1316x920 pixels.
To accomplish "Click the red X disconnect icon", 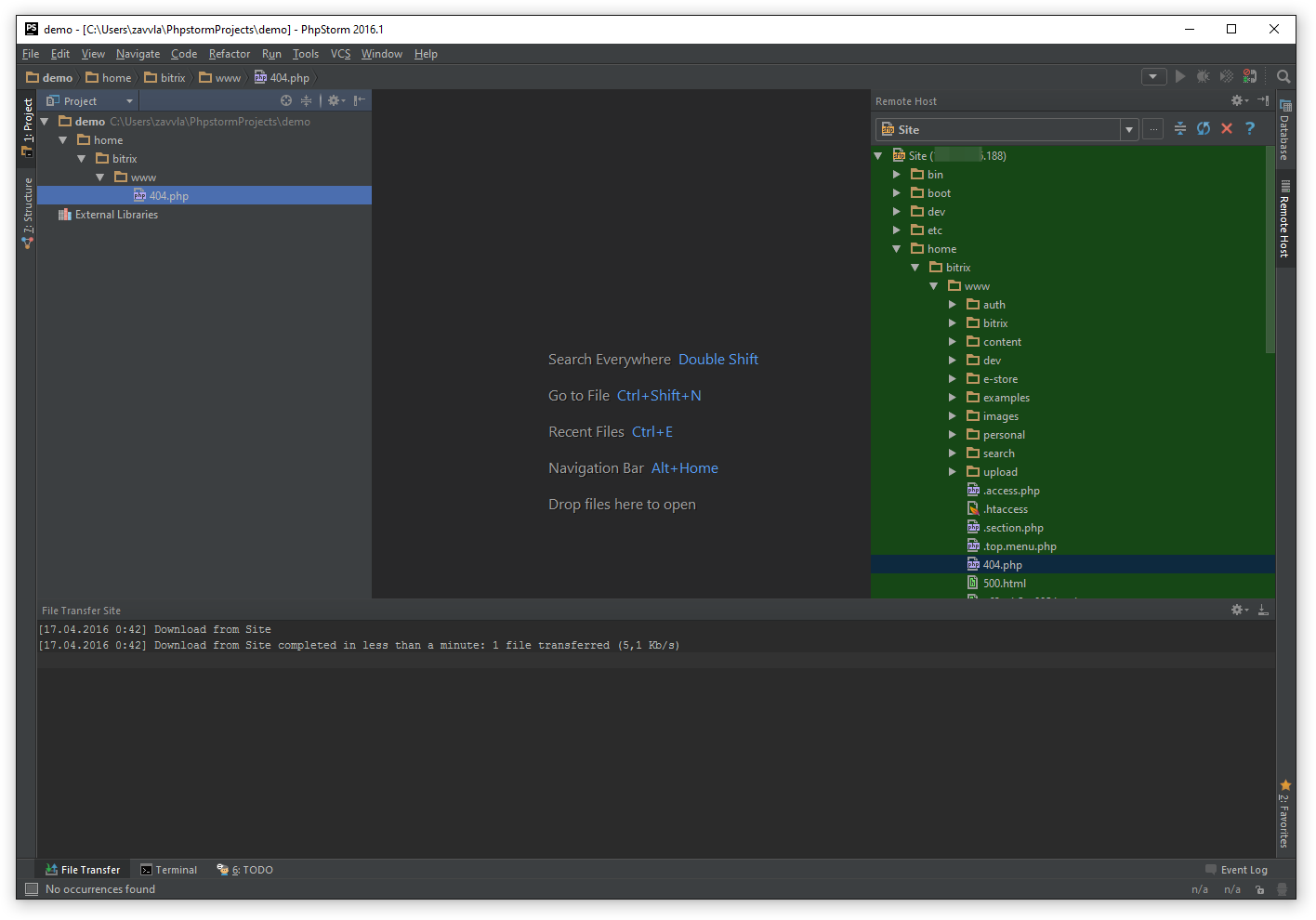I will 1227,129.
